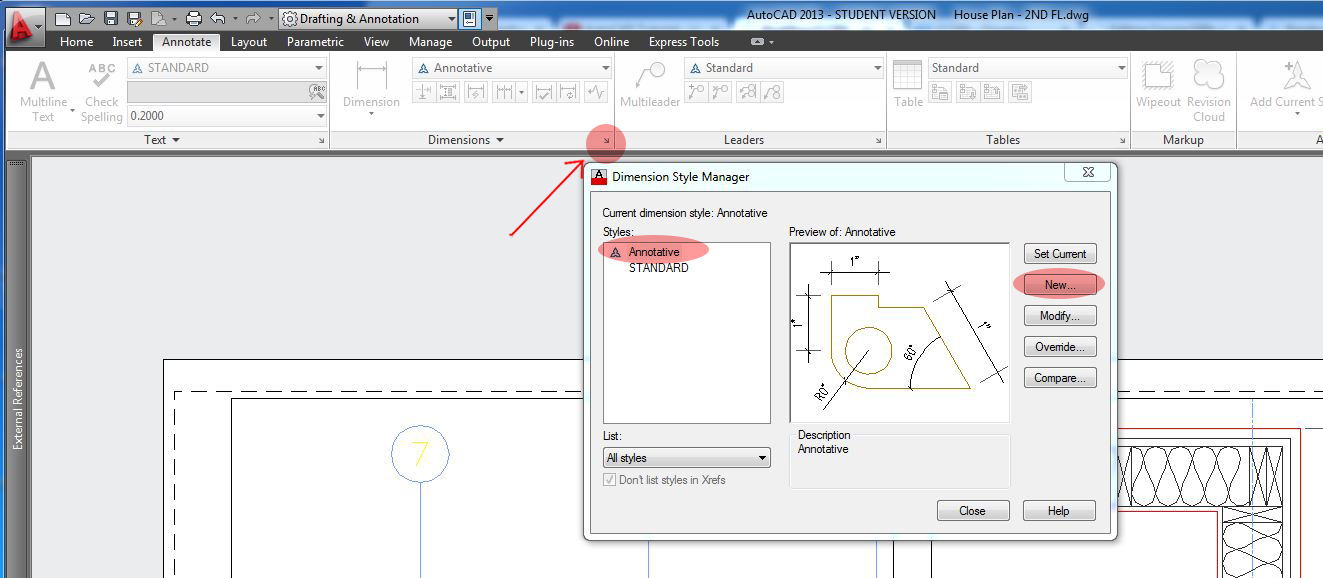
Task: Click the large Dimension tool icon
Action: (372, 86)
